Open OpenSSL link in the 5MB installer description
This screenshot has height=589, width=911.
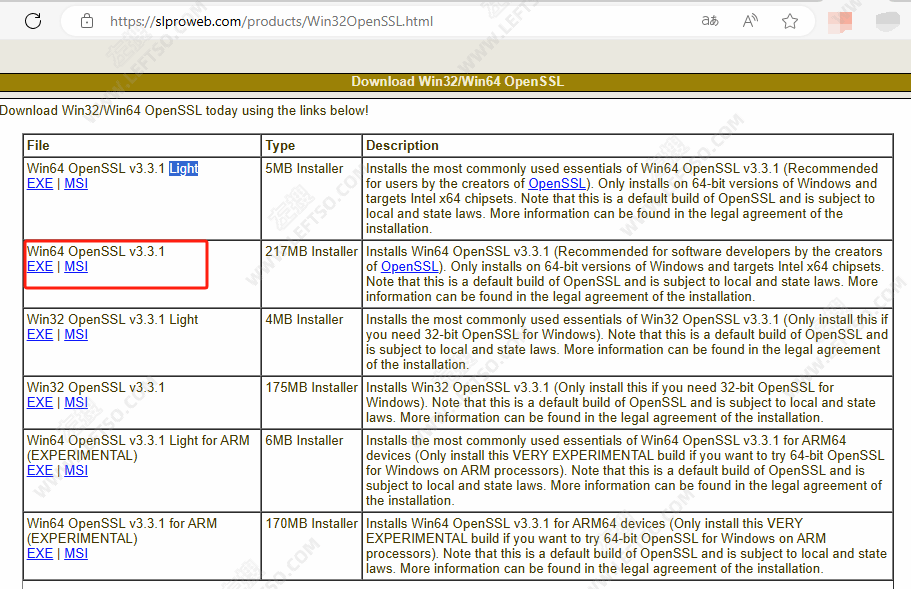[x=557, y=184]
